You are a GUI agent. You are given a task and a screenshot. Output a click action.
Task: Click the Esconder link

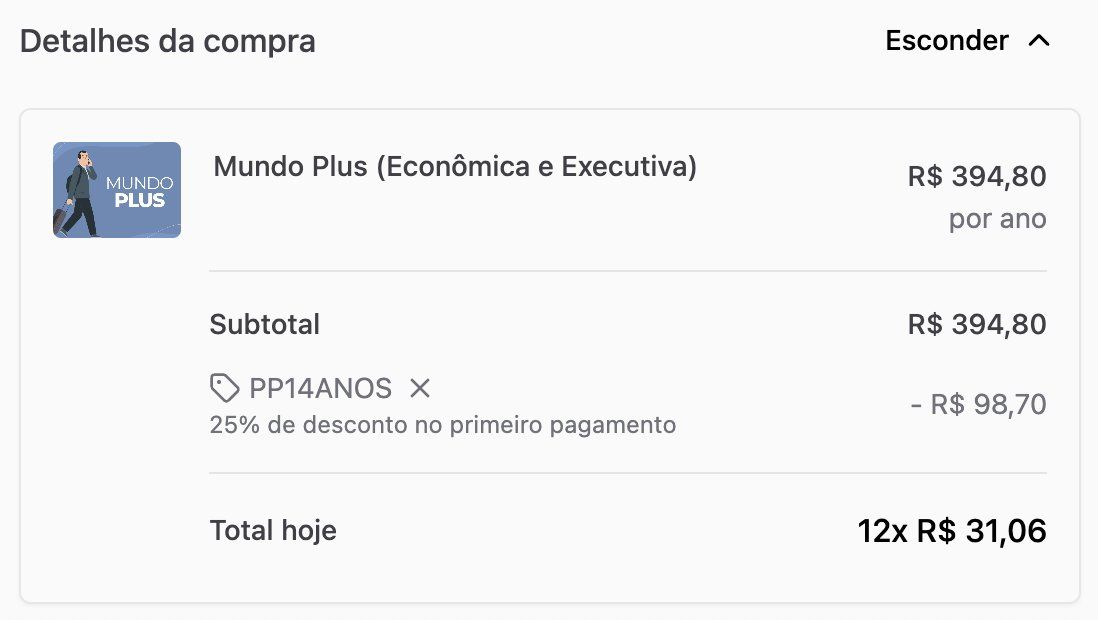946,41
